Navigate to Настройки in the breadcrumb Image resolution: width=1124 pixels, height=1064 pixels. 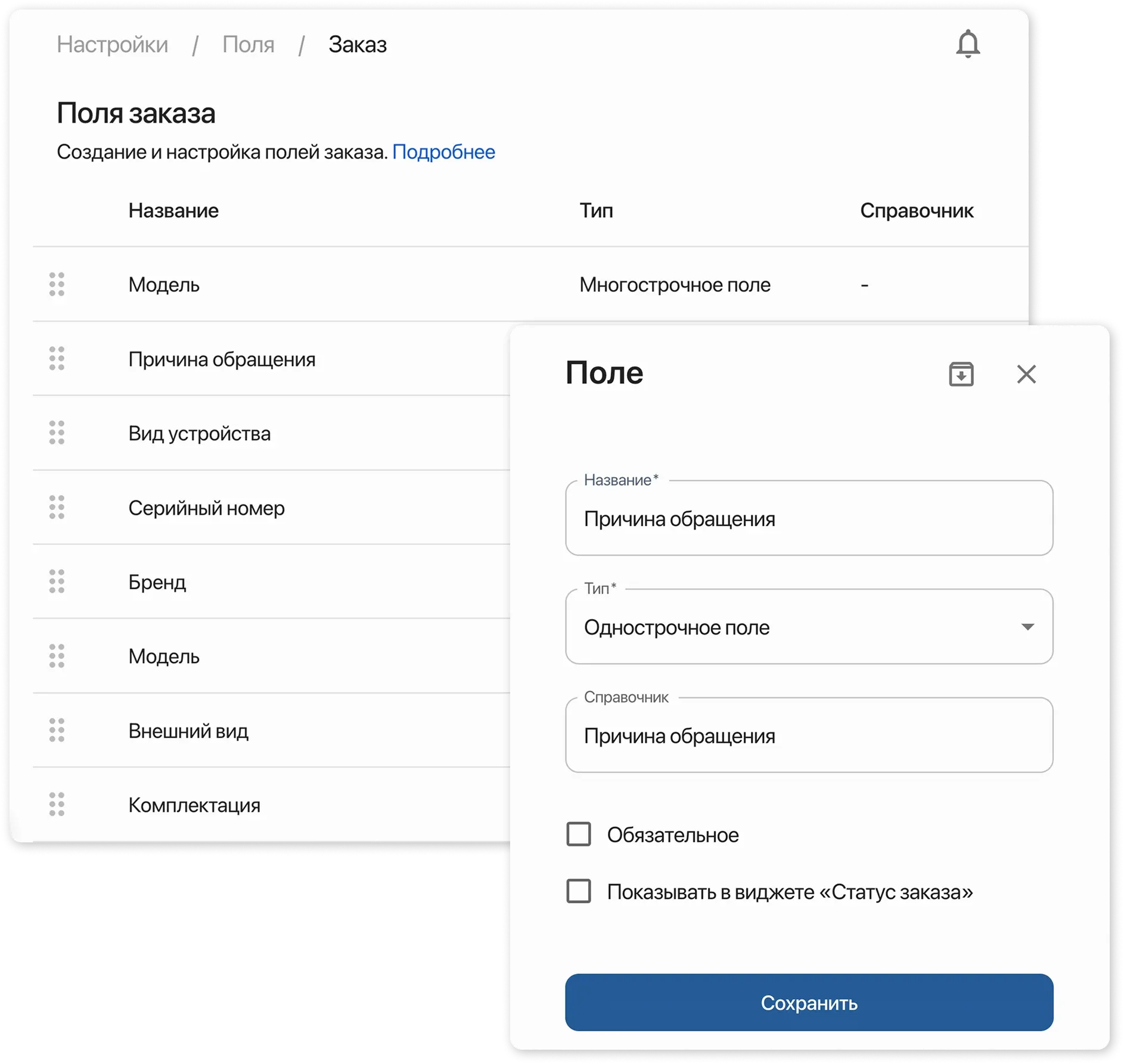point(112,44)
